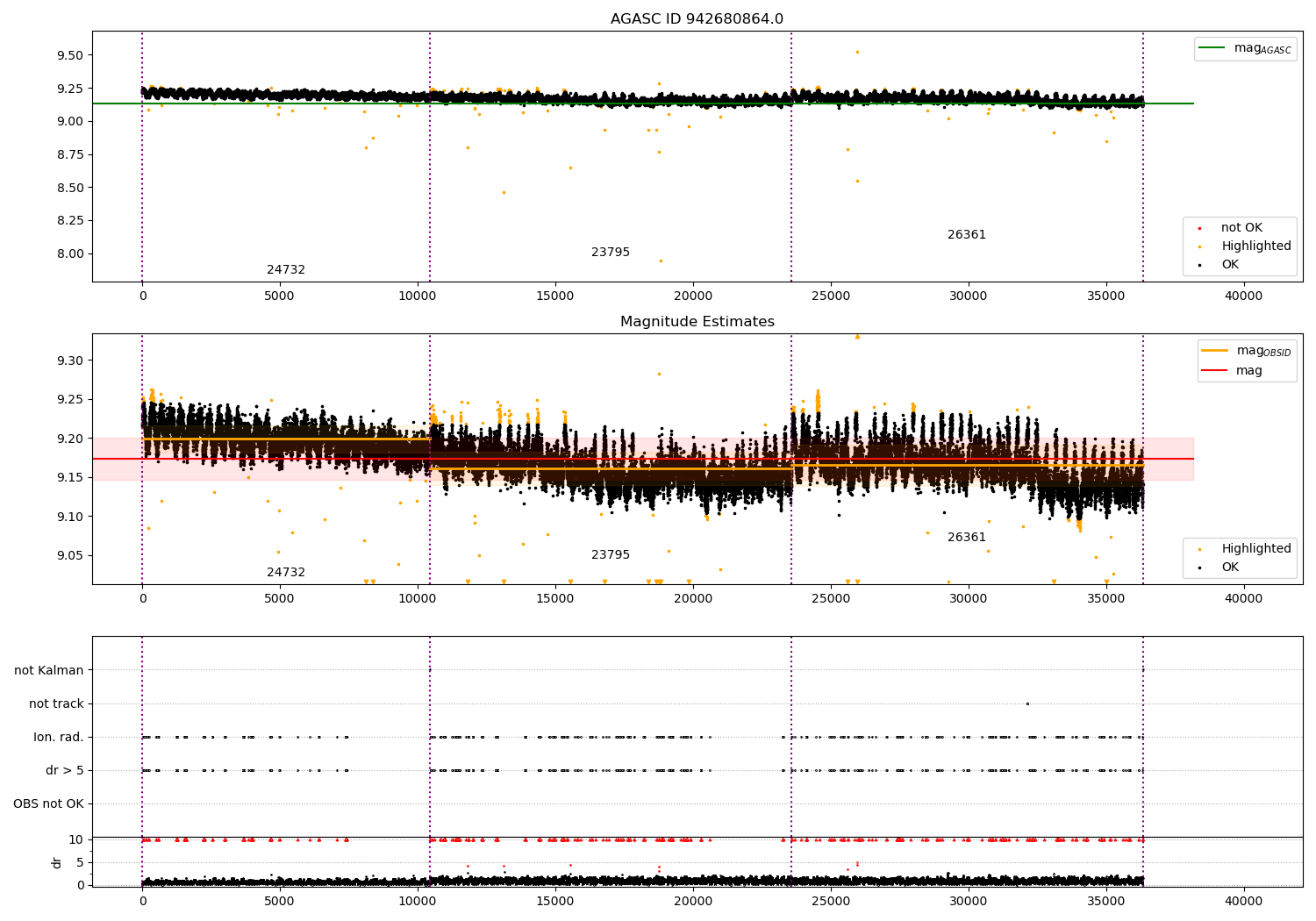Click the 'Magnitude Estimates' panel title

click(x=697, y=322)
